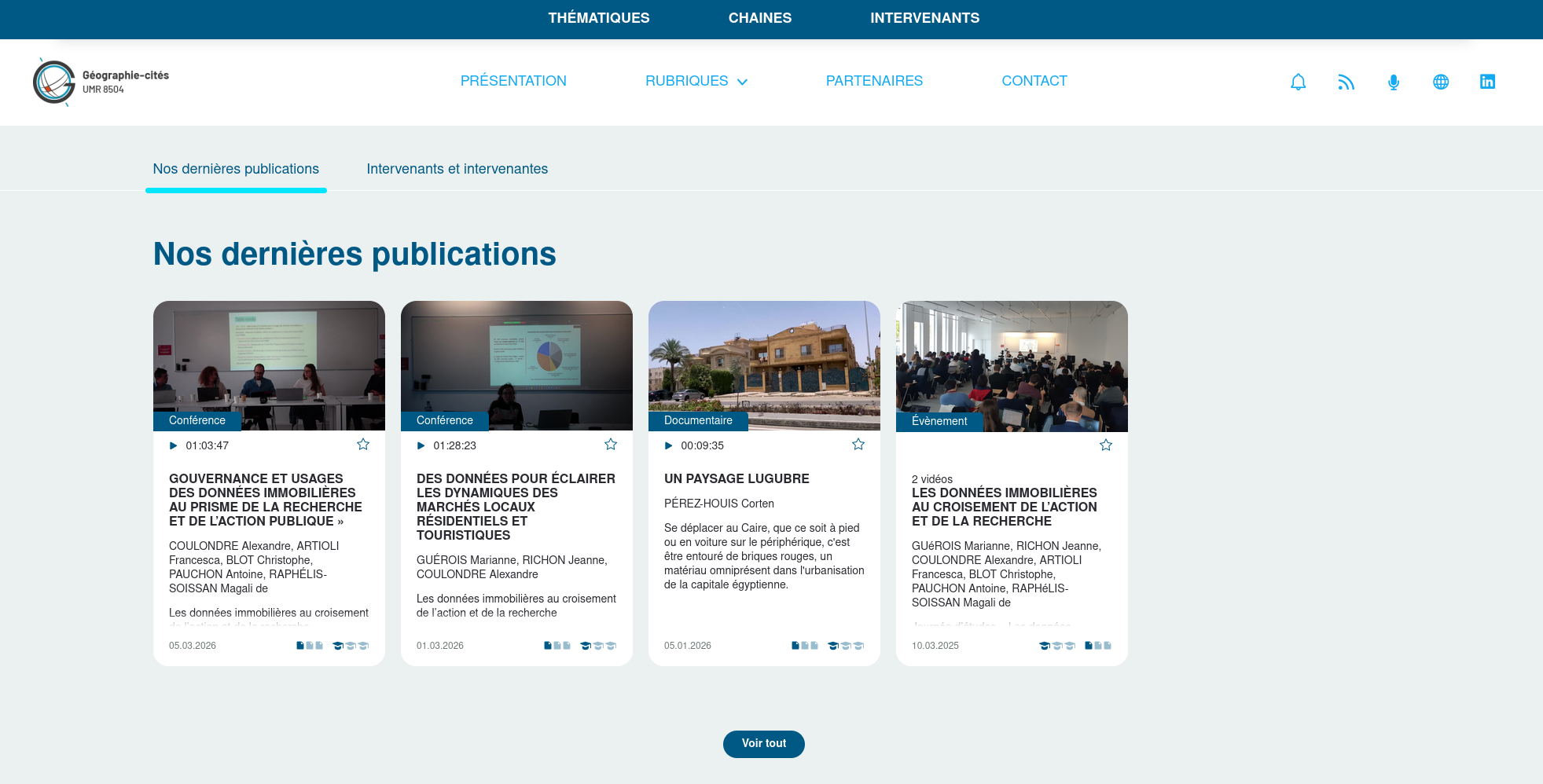Play the Un paysage lugubre documentary
Image resolution: width=1543 pixels, height=784 pixels.
[x=668, y=445]
